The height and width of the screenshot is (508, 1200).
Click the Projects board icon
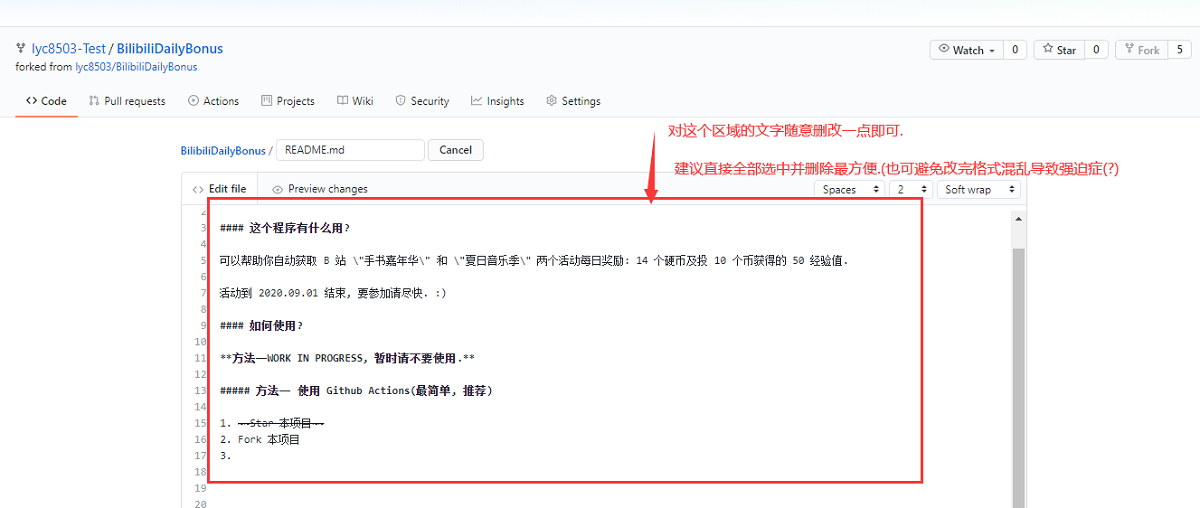click(267, 101)
